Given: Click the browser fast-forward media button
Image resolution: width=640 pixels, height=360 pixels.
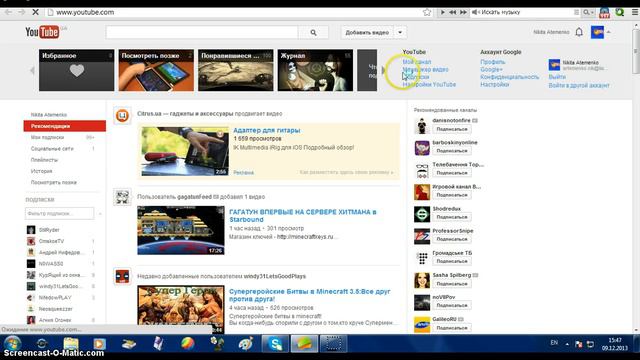Looking at the screenshot, I should [463, 12].
